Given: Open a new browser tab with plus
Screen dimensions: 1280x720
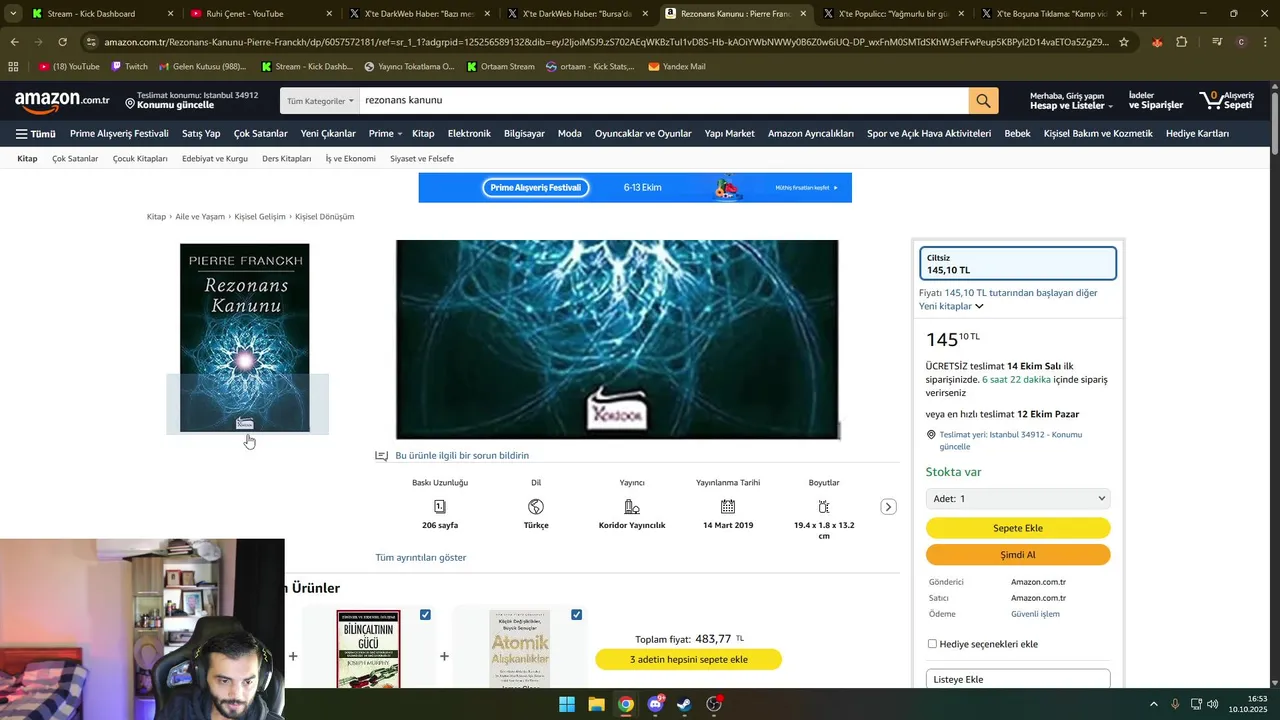Looking at the screenshot, I should click(1143, 14).
